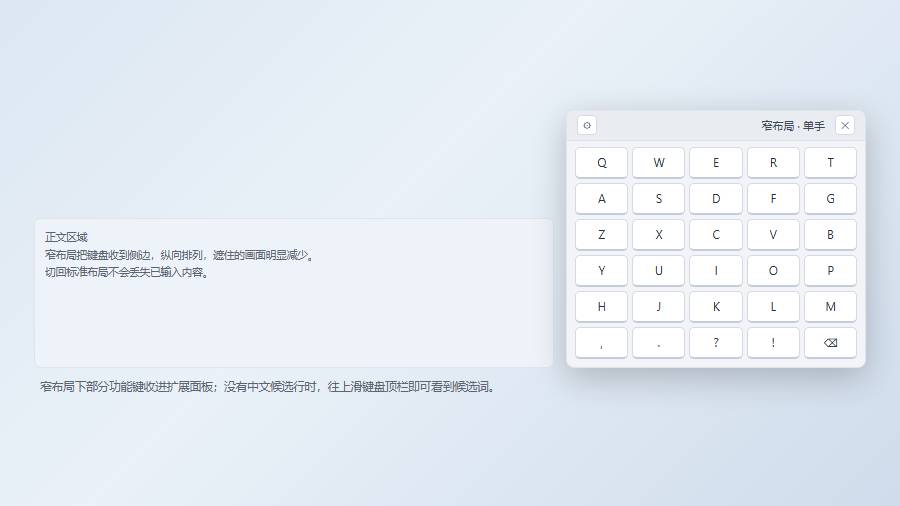Tap the D key
The image size is (900, 506).
[x=716, y=198]
